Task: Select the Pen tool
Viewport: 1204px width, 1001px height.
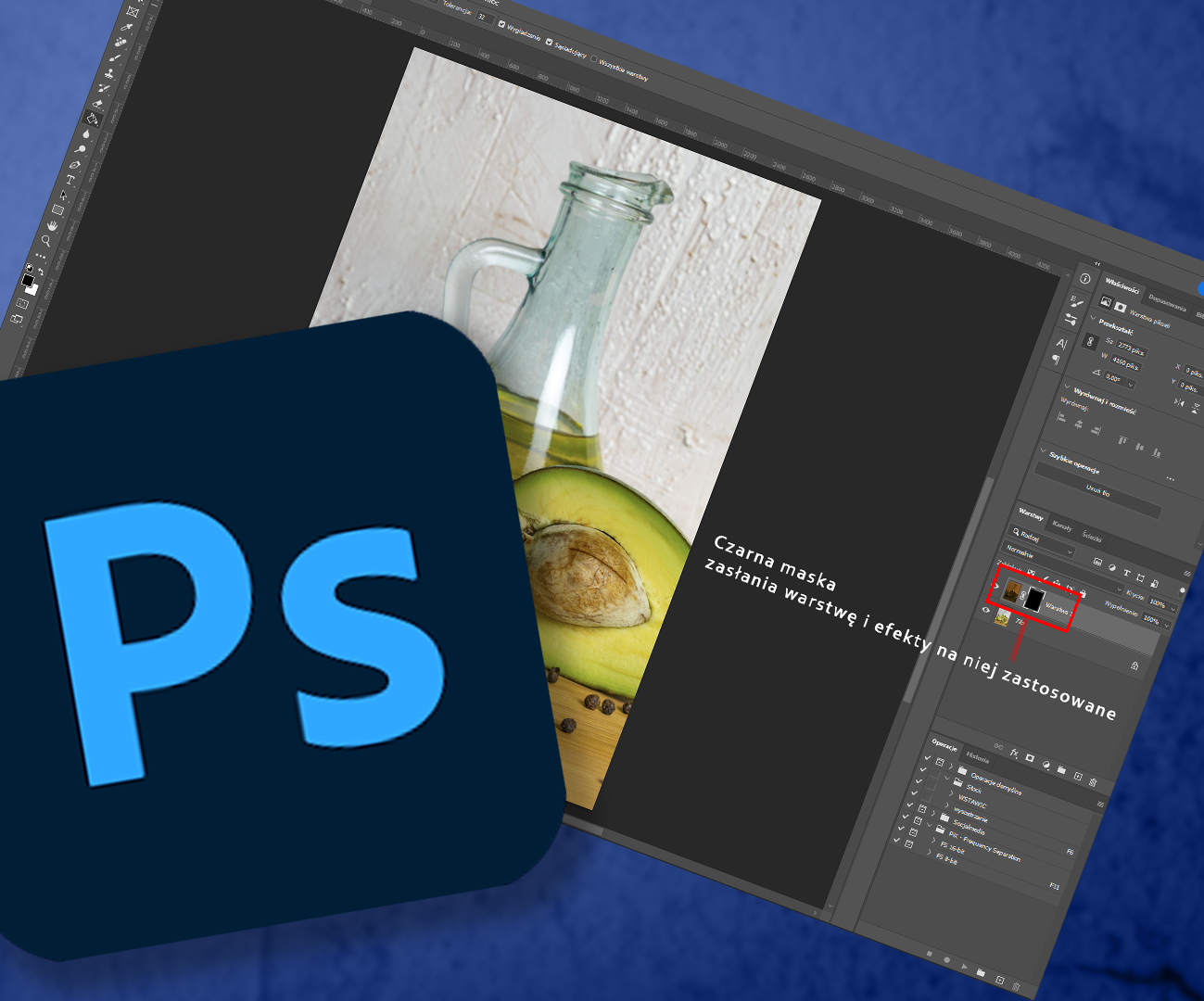Action: pyautogui.click(x=75, y=165)
